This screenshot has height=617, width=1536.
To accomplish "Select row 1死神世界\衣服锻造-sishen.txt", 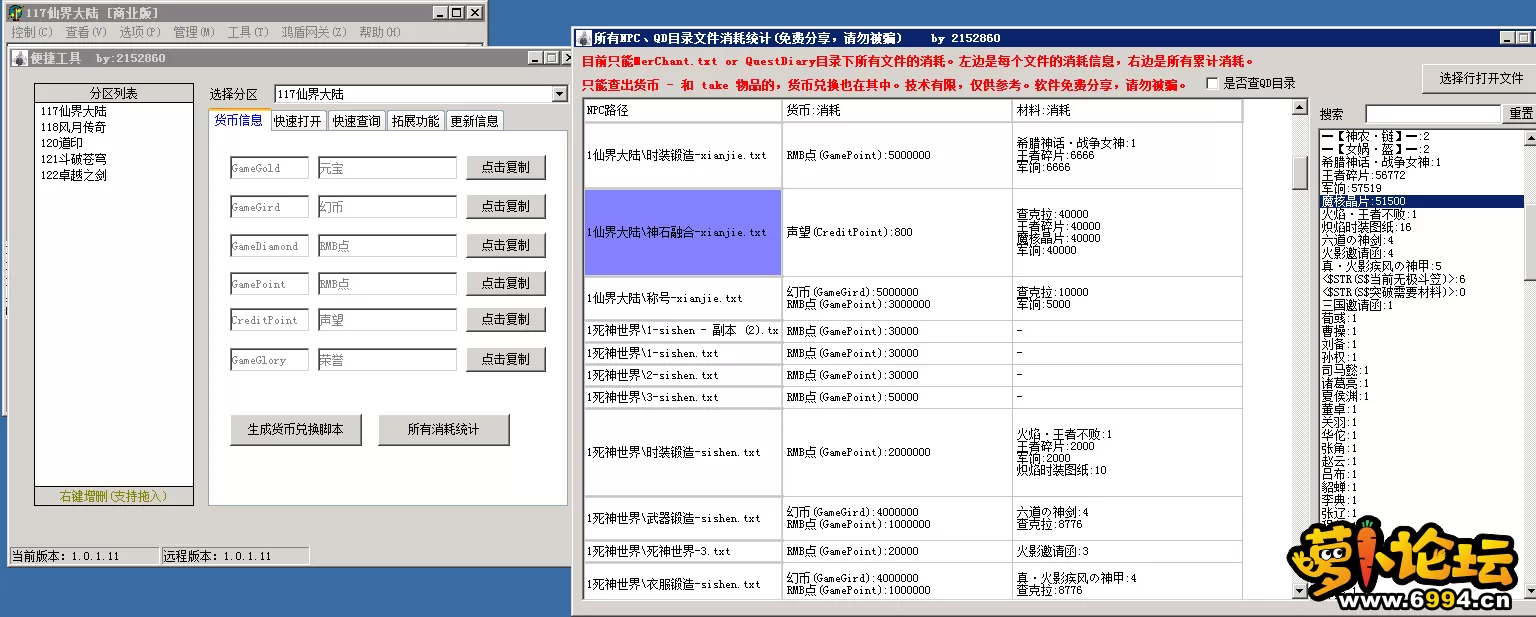I will (x=682, y=584).
